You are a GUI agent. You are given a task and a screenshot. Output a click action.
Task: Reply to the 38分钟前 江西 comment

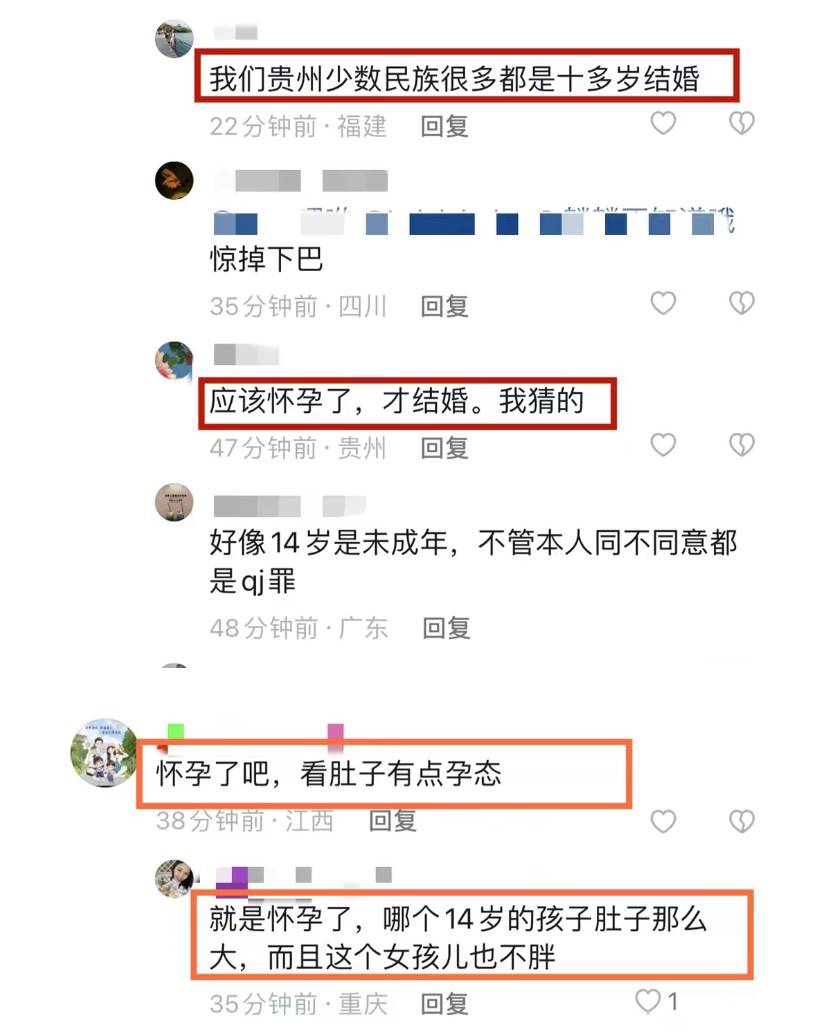[393, 821]
